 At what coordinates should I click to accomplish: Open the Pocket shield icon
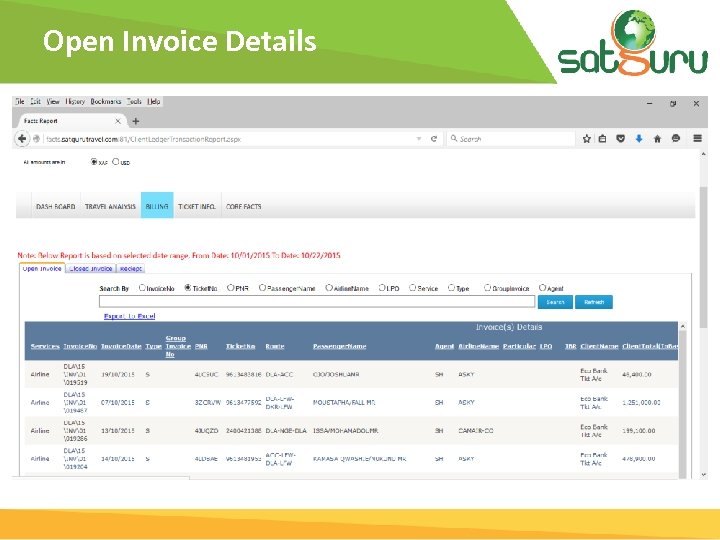[x=620, y=139]
